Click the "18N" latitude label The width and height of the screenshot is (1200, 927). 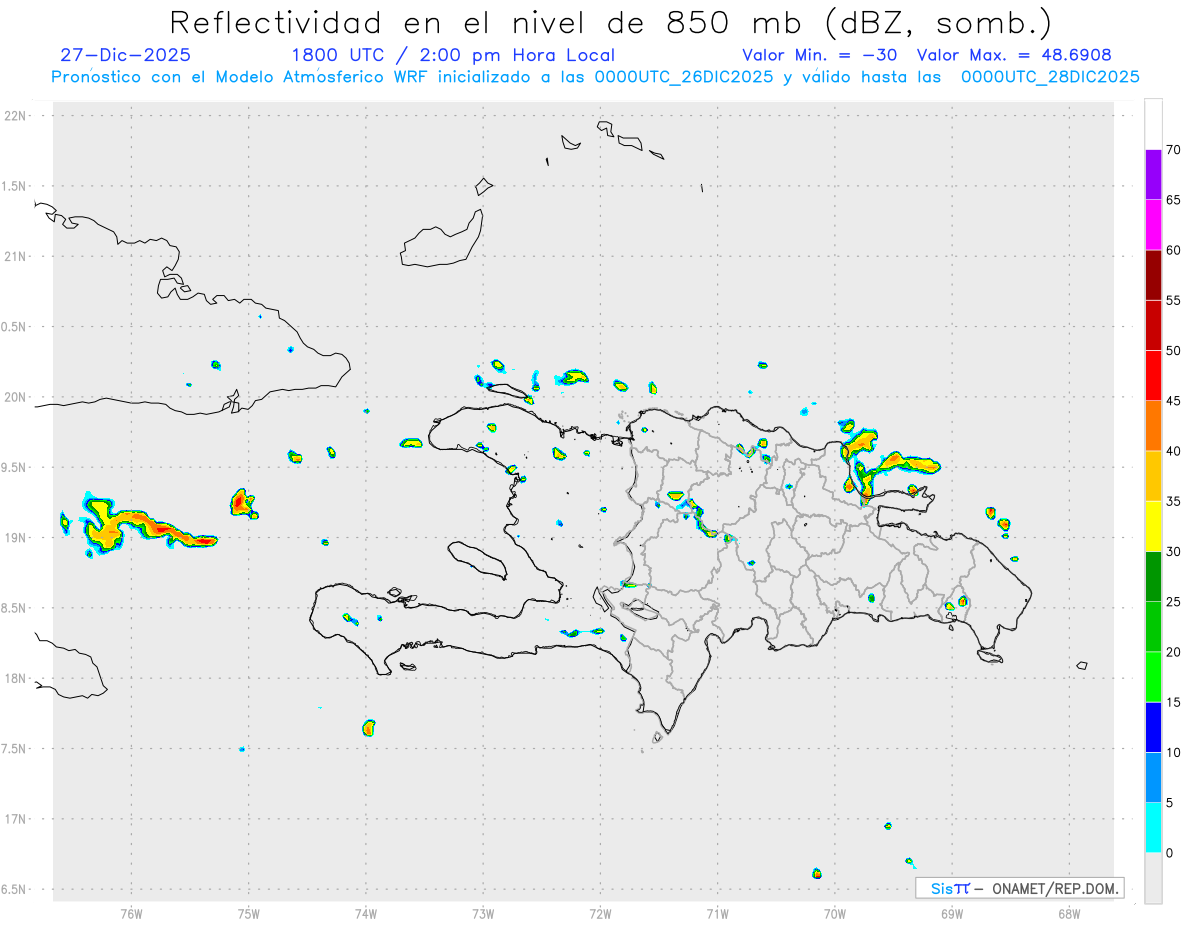click(x=17, y=679)
